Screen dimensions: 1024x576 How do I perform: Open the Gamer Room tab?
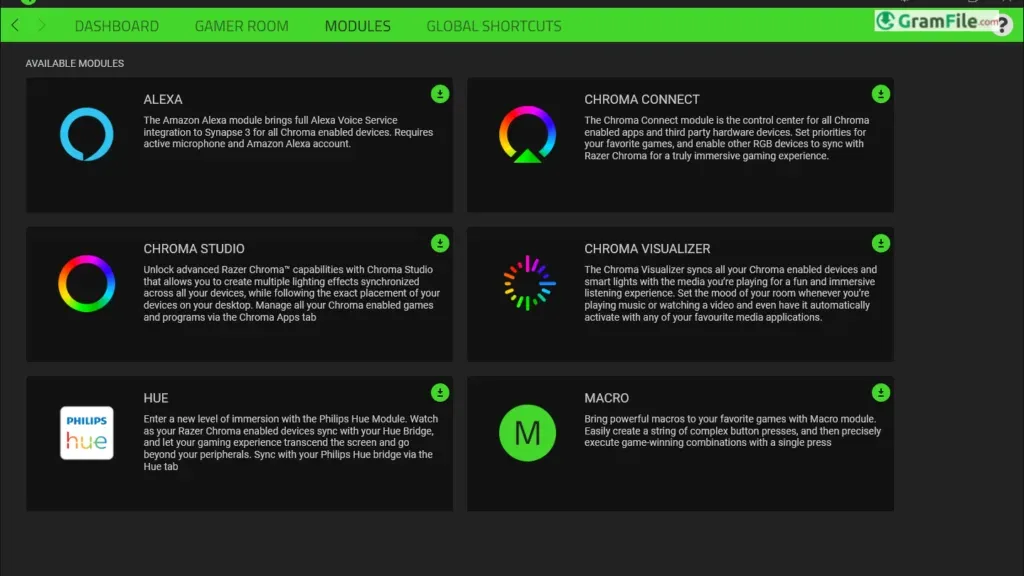[242, 26]
